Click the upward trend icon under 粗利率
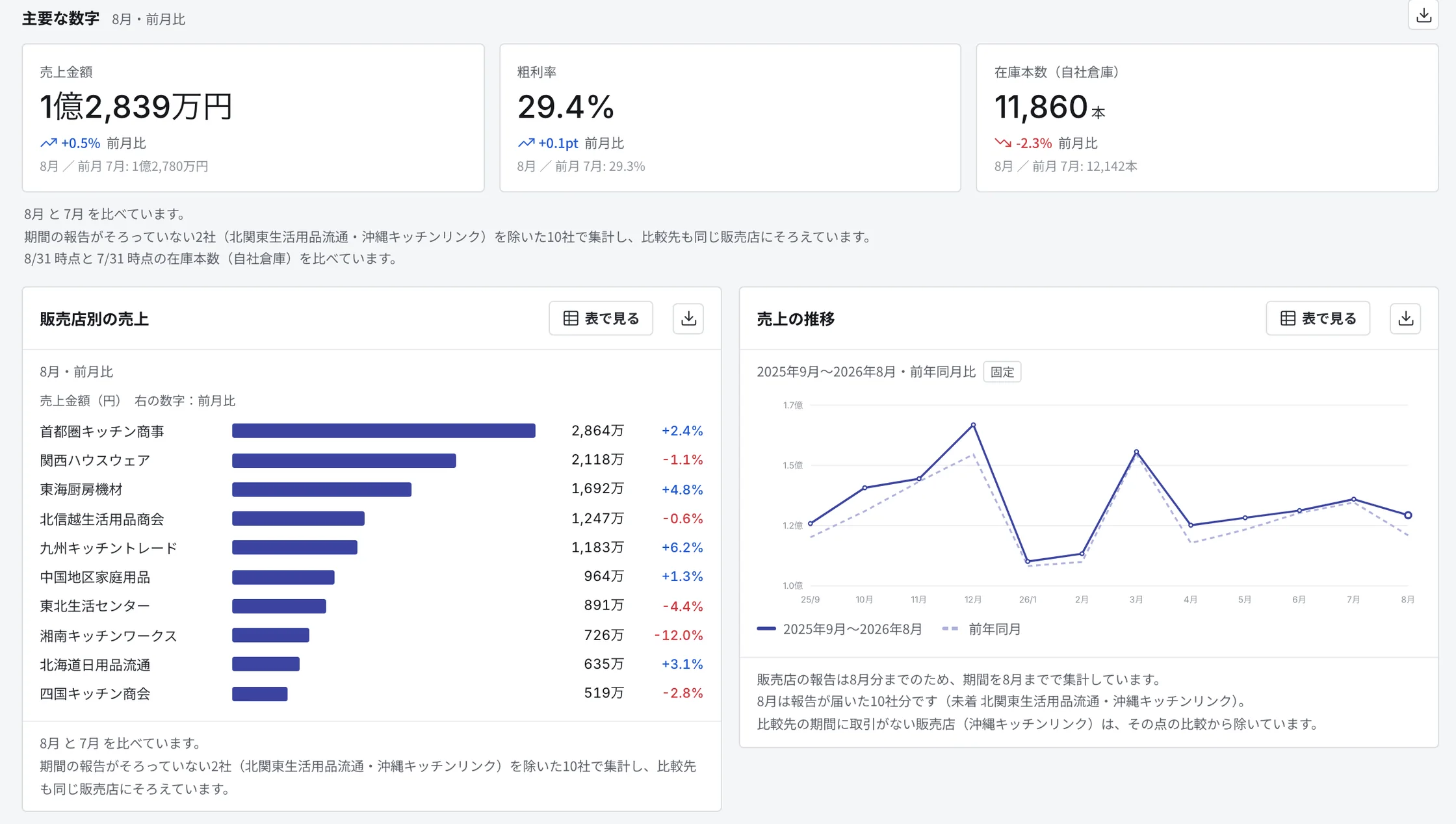This screenshot has width=1456, height=824. click(x=526, y=143)
